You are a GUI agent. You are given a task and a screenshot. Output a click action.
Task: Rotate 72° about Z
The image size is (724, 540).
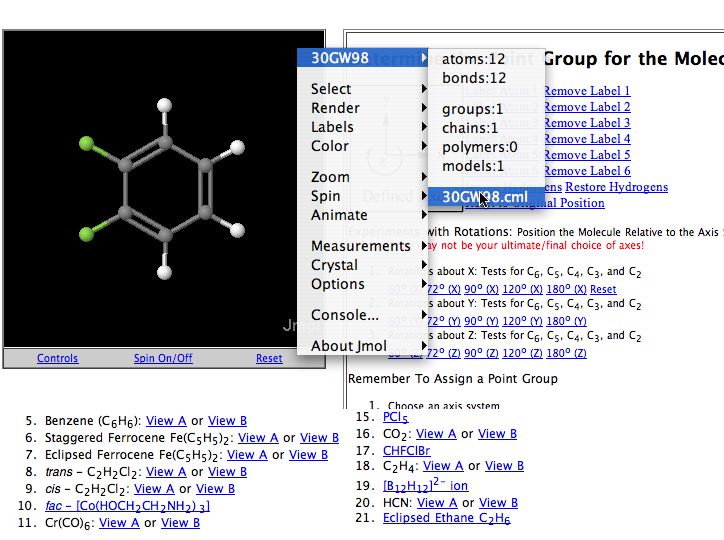click(443, 353)
